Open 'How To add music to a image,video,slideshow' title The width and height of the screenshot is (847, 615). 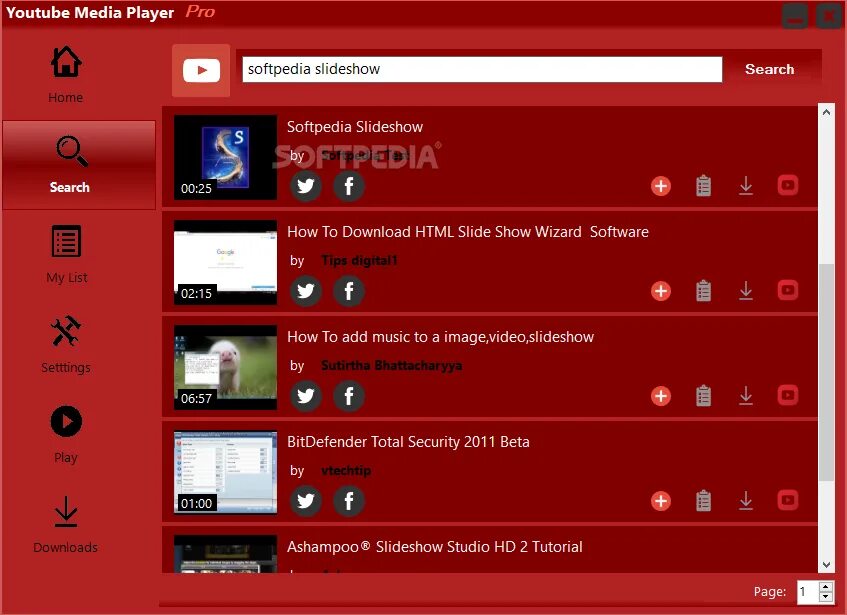440,337
